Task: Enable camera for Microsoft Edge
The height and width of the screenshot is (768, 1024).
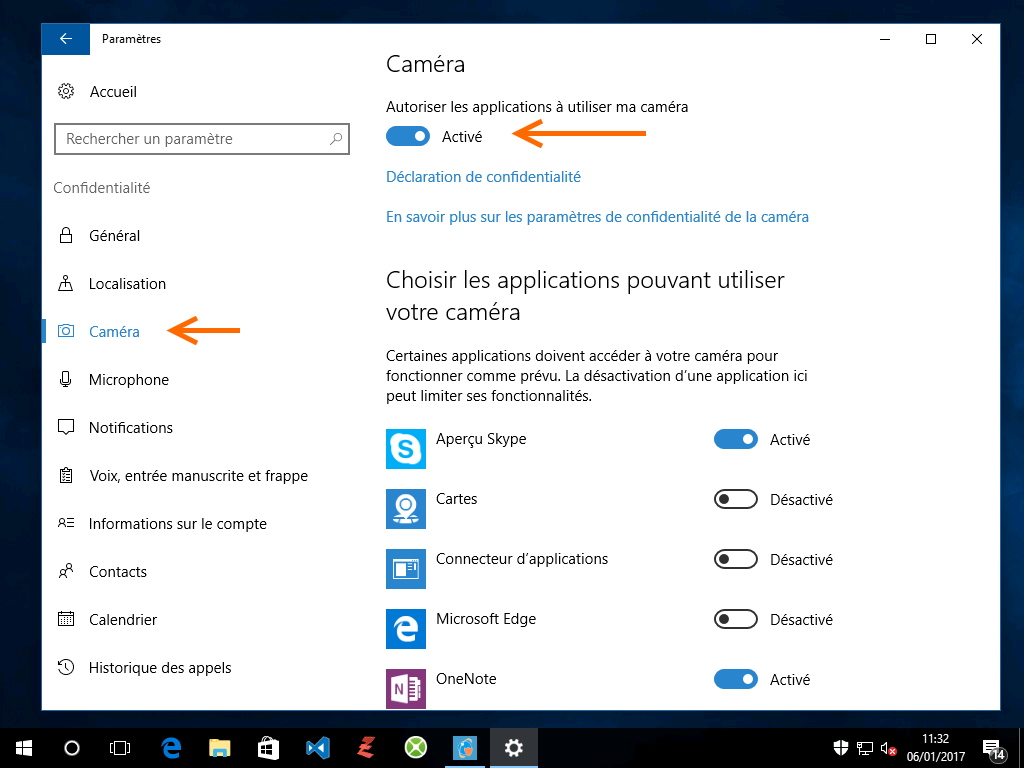Action: (736, 619)
